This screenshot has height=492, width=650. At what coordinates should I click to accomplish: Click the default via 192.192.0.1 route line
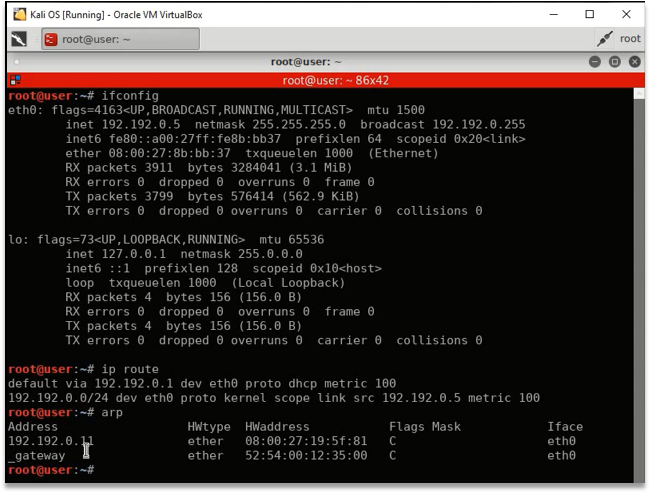point(202,383)
